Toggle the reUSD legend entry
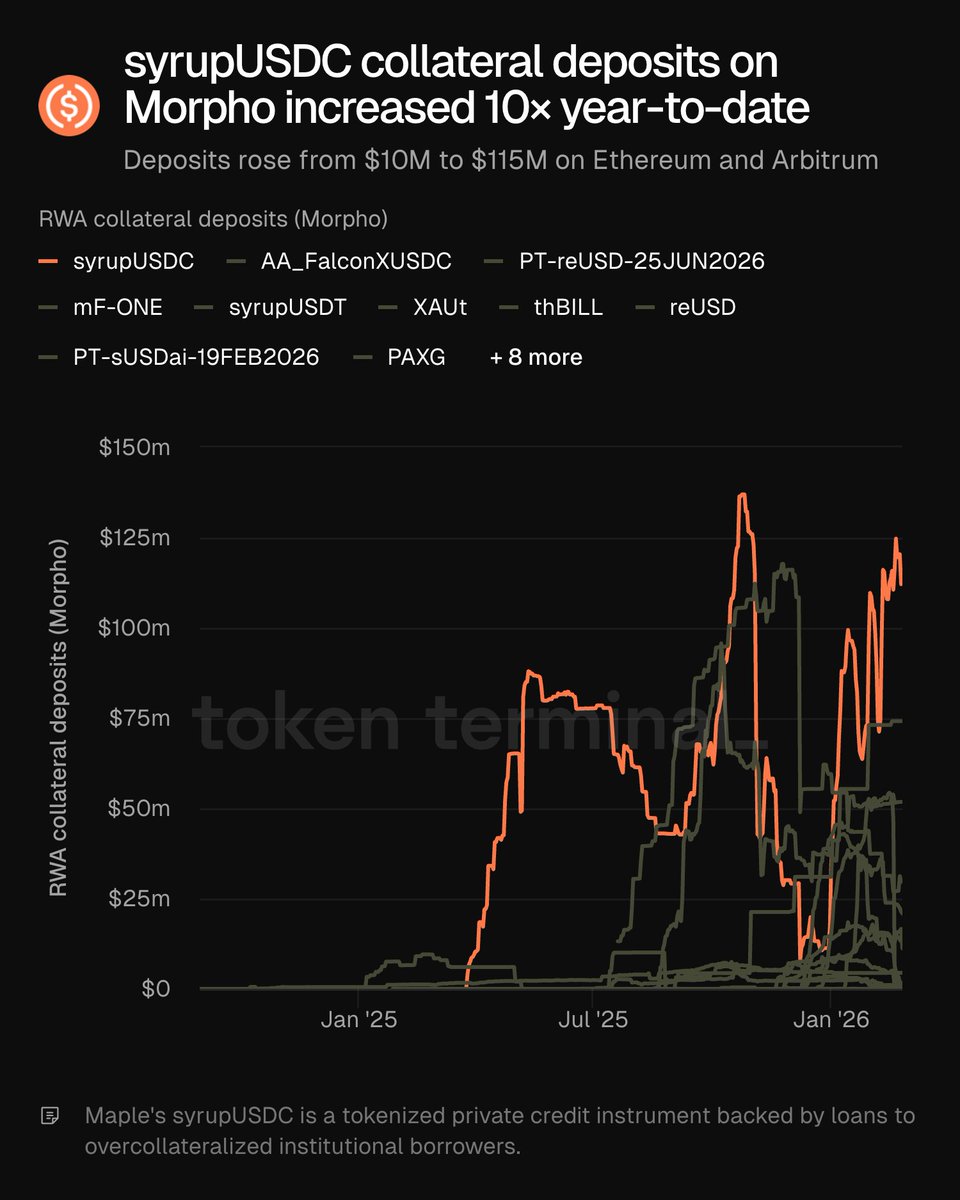The width and height of the screenshot is (960, 1200). click(702, 308)
